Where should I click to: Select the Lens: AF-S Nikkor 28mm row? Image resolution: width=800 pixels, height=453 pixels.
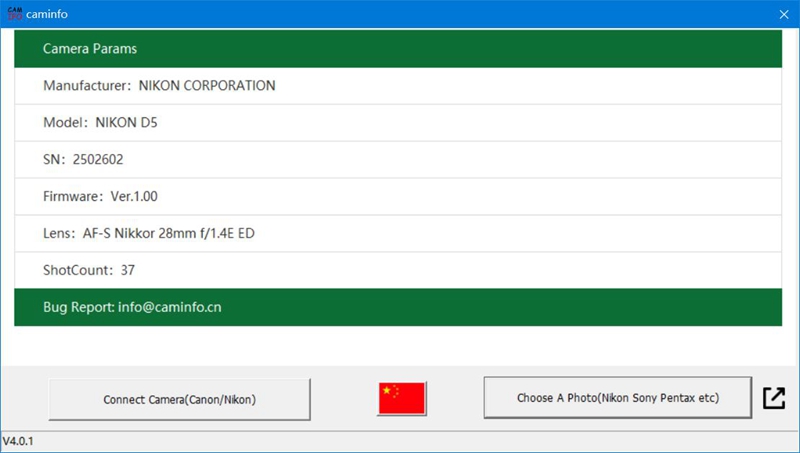click(x=398, y=234)
